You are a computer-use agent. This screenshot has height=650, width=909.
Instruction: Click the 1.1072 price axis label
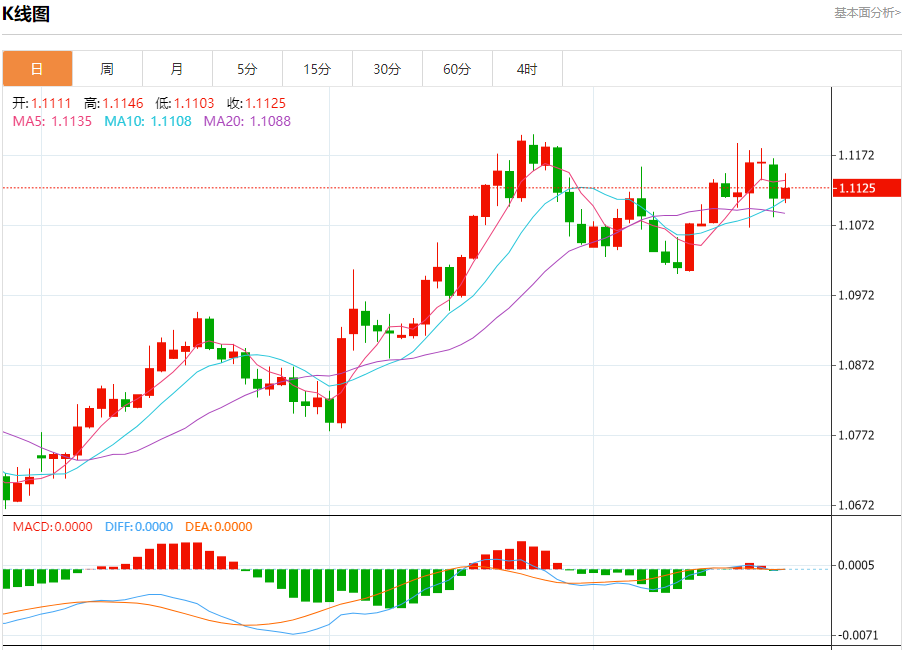point(857,225)
